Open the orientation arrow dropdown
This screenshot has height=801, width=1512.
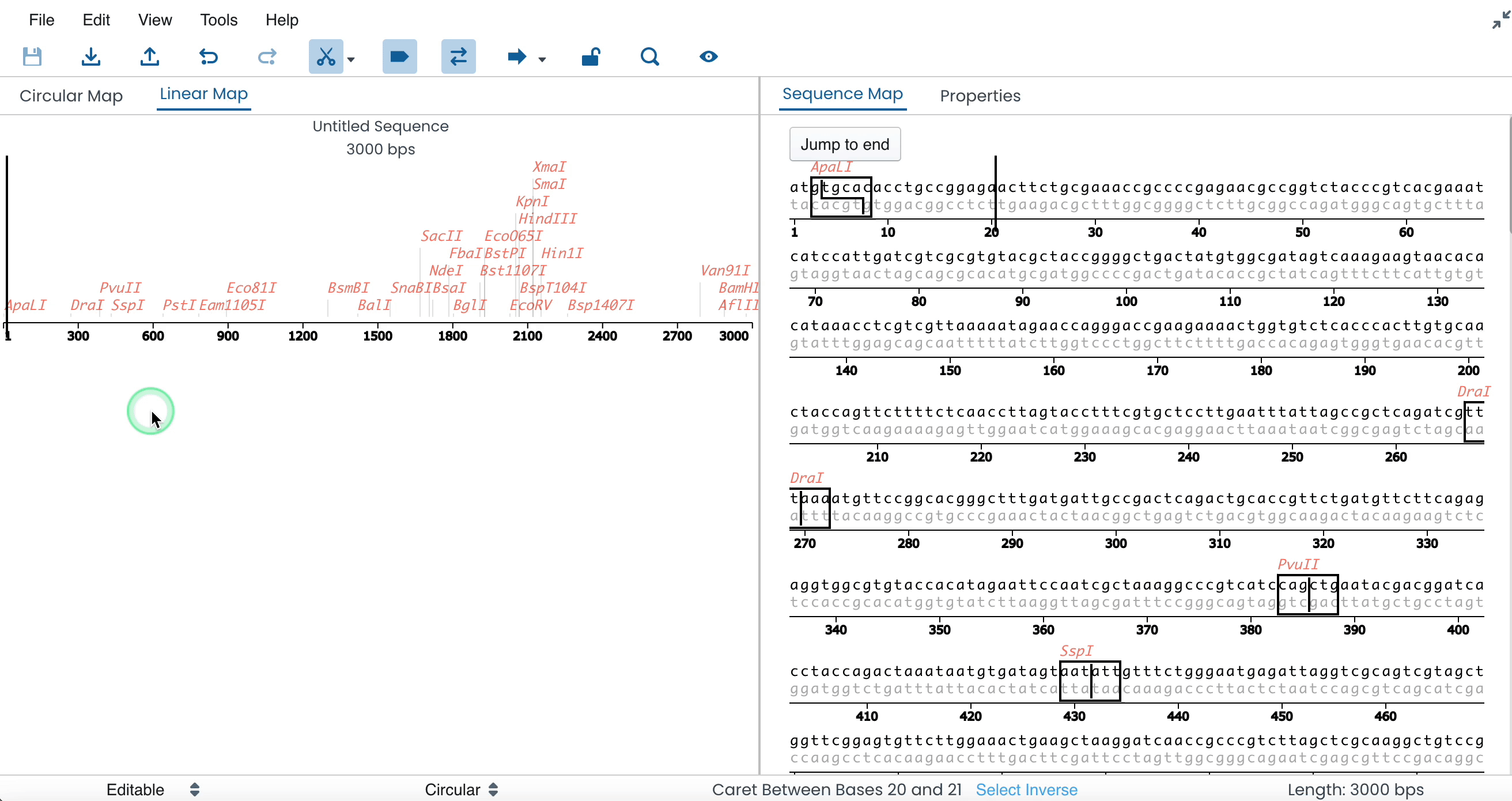[x=542, y=59]
